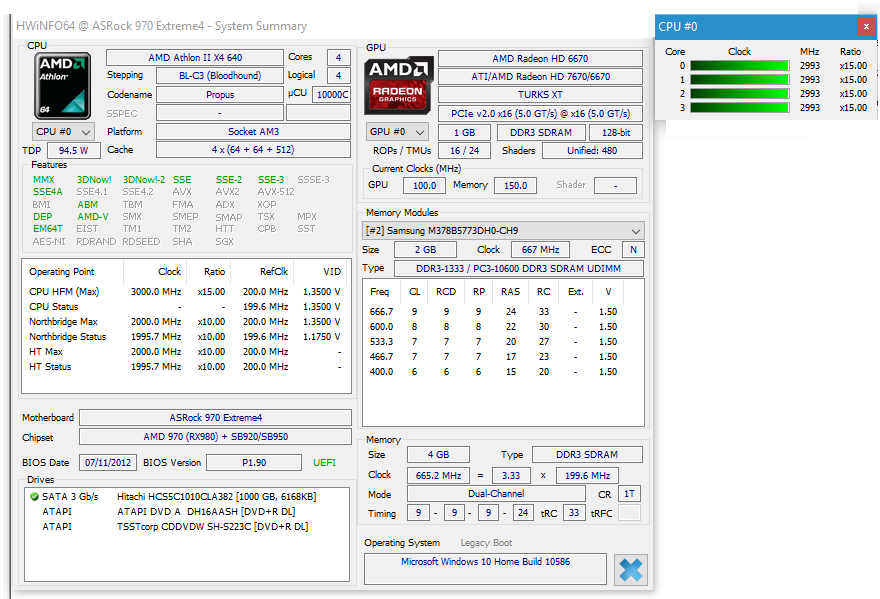The height and width of the screenshot is (599, 880).
Task: Click the AMD 970 chipset field
Action: 216,437
